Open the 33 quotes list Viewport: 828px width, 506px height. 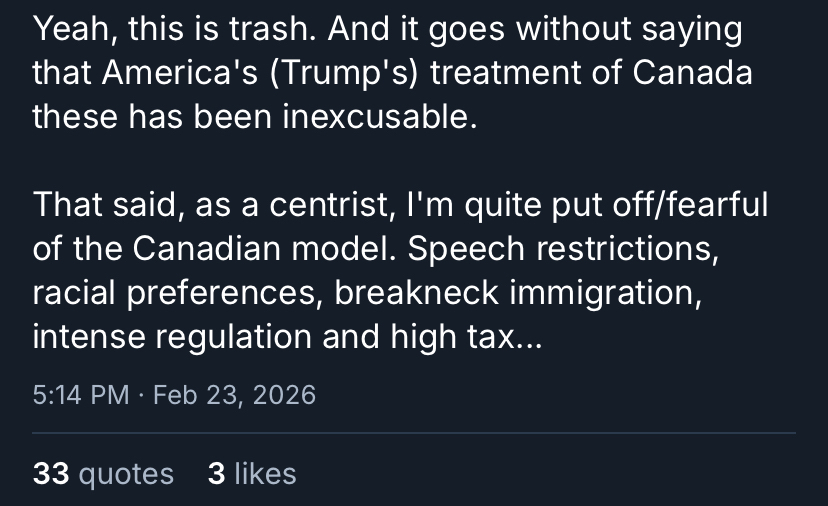pos(103,473)
